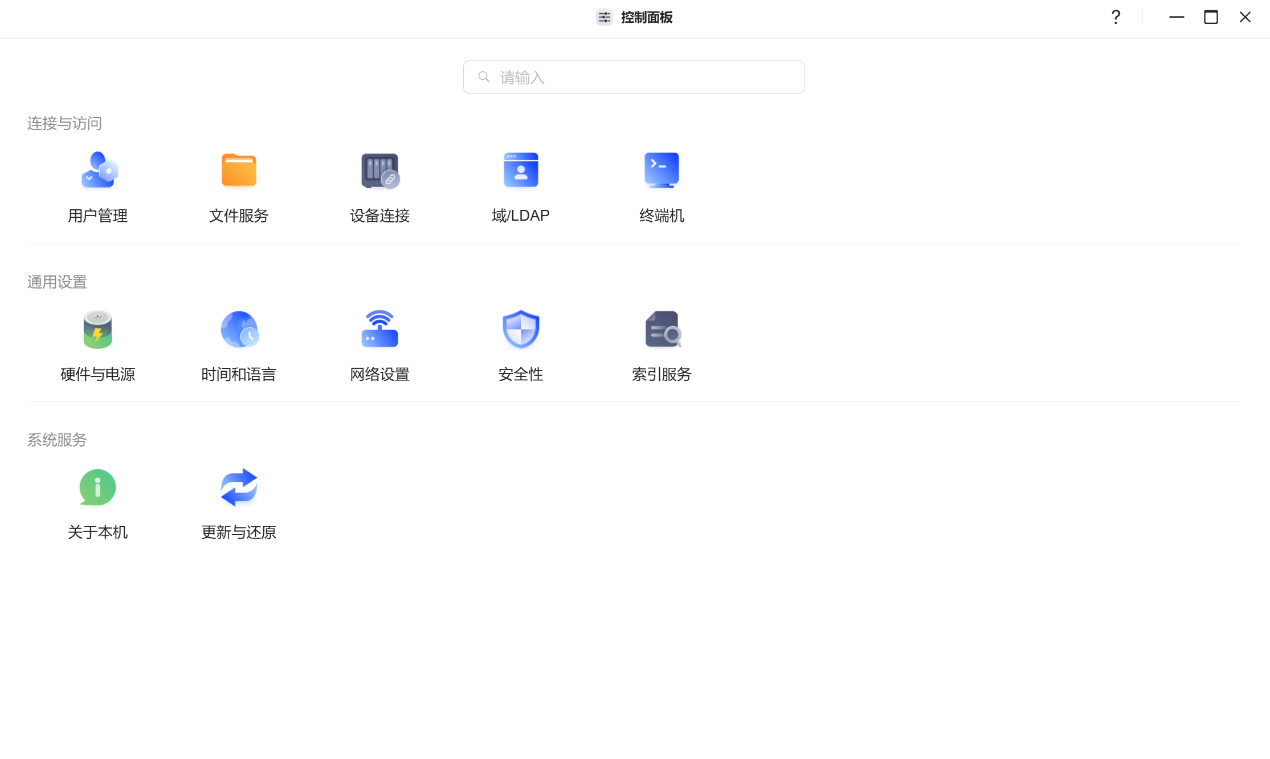The image size is (1270, 759).
Task: Close the 控制面板 window
Action: 1245,17
